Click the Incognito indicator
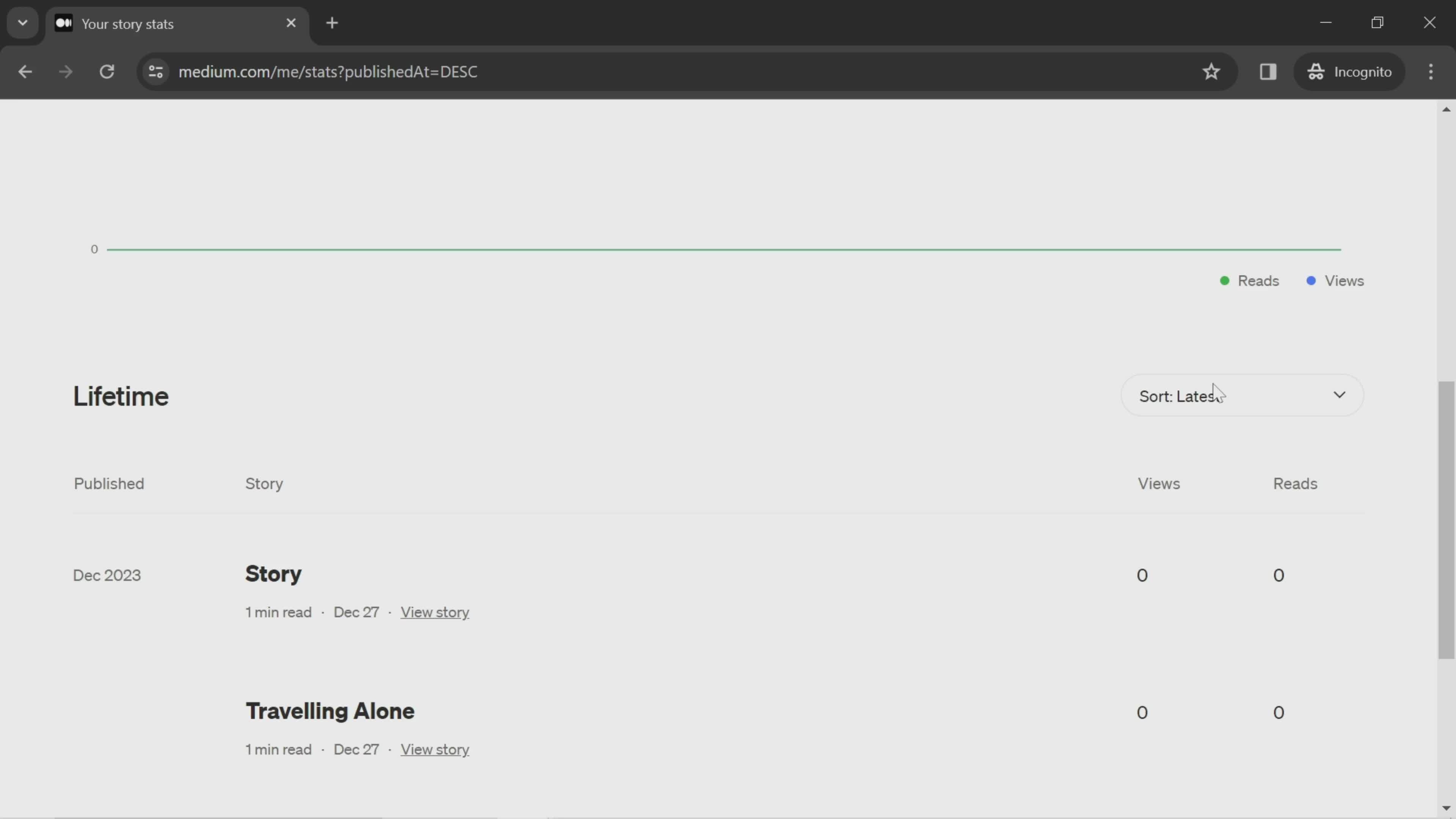The height and width of the screenshot is (819, 1456). pyautogui.click(x=1349, y=72)
